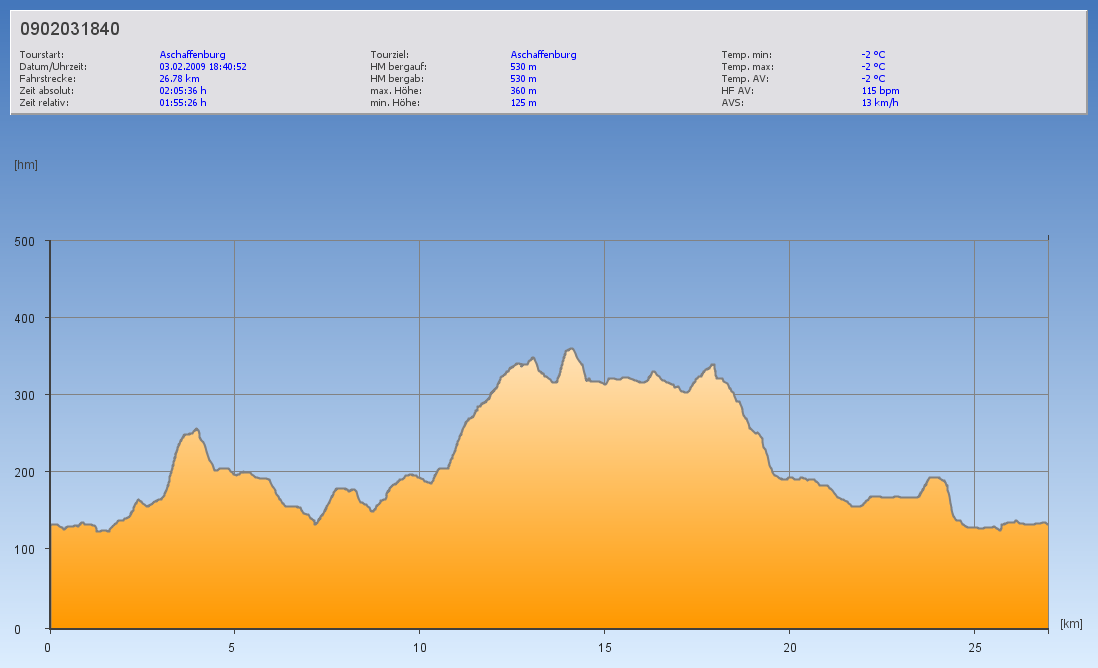
Task: Click the HM bergauf value 530 m
Action: click(x=523, y=66)
